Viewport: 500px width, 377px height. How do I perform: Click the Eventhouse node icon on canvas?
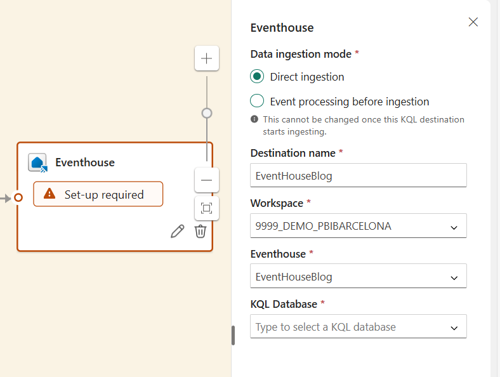point(38,163)
